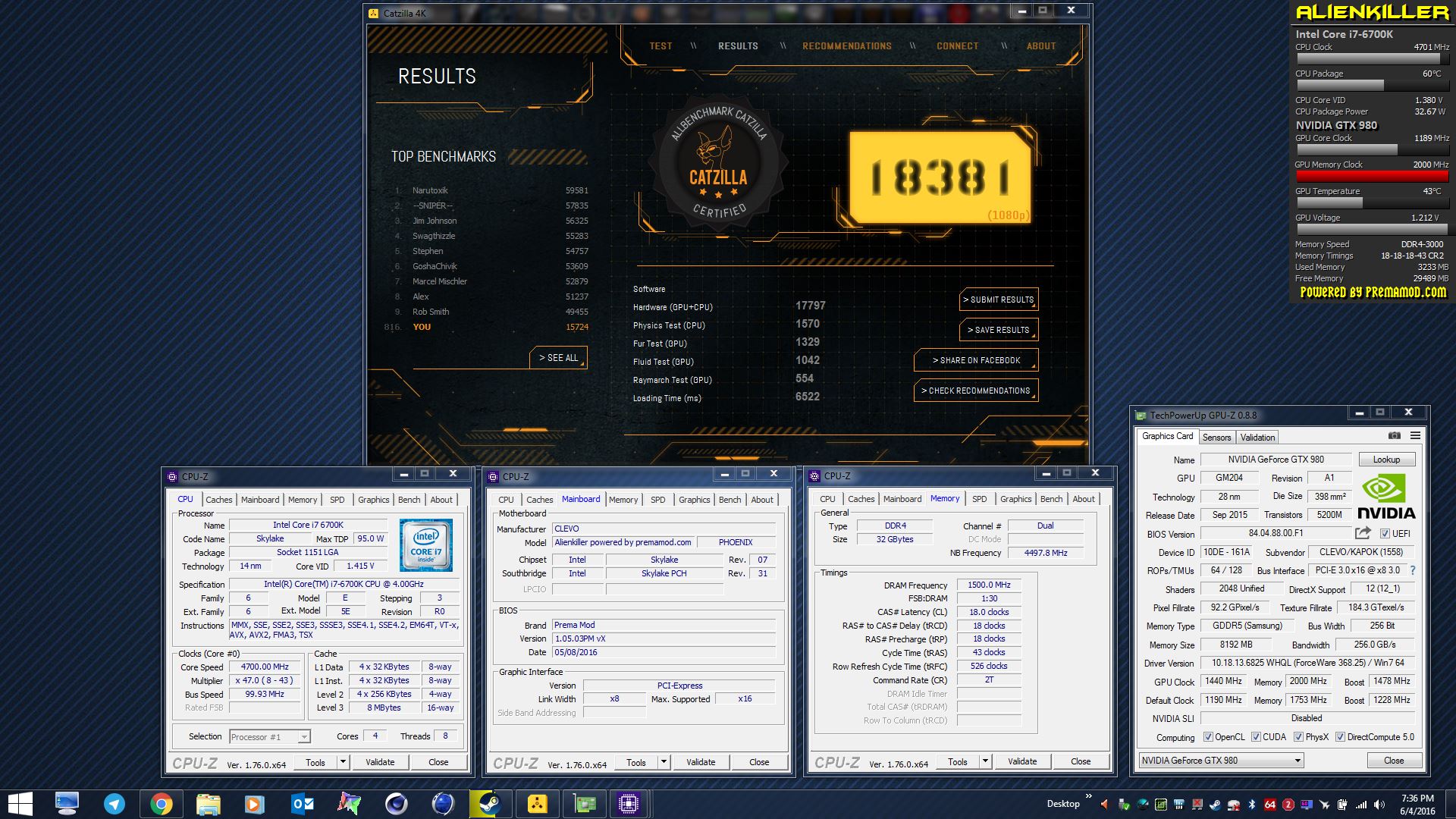The width and height of the screenshot is (1456, 819).
Task: Open the CONNECT tab in Catzilla
Action: 957,46
